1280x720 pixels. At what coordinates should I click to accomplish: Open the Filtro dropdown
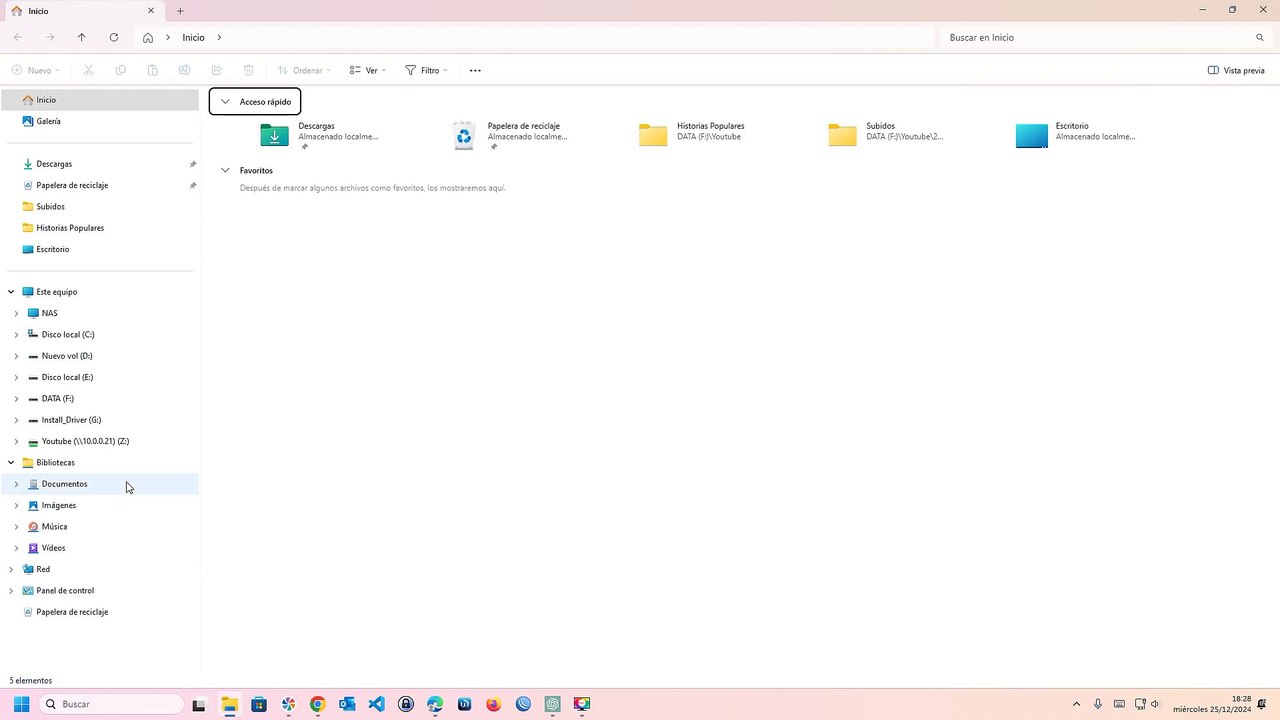coord(426,70)
